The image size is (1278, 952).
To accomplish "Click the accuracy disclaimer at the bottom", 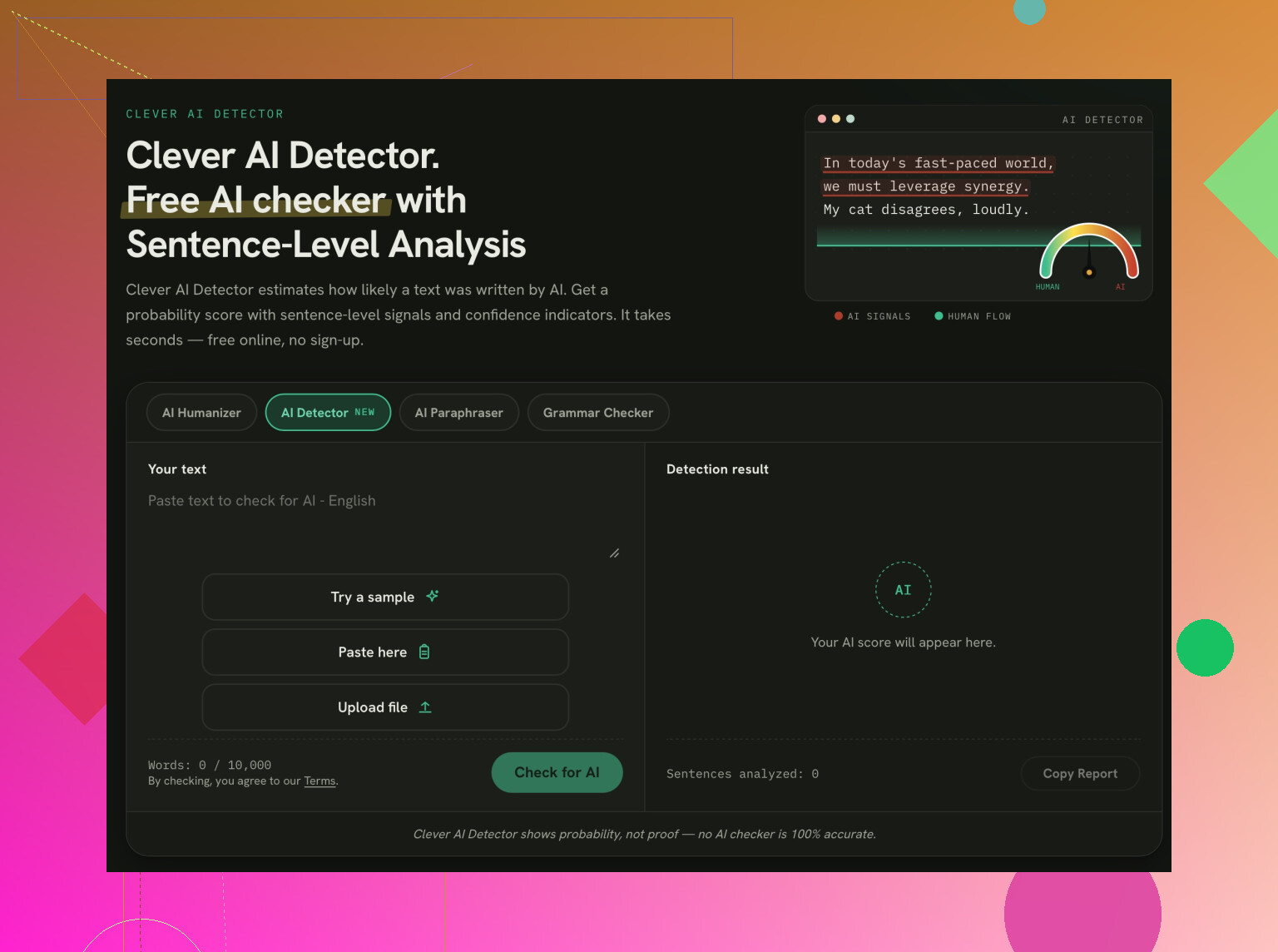I will [x=644, y=834].
